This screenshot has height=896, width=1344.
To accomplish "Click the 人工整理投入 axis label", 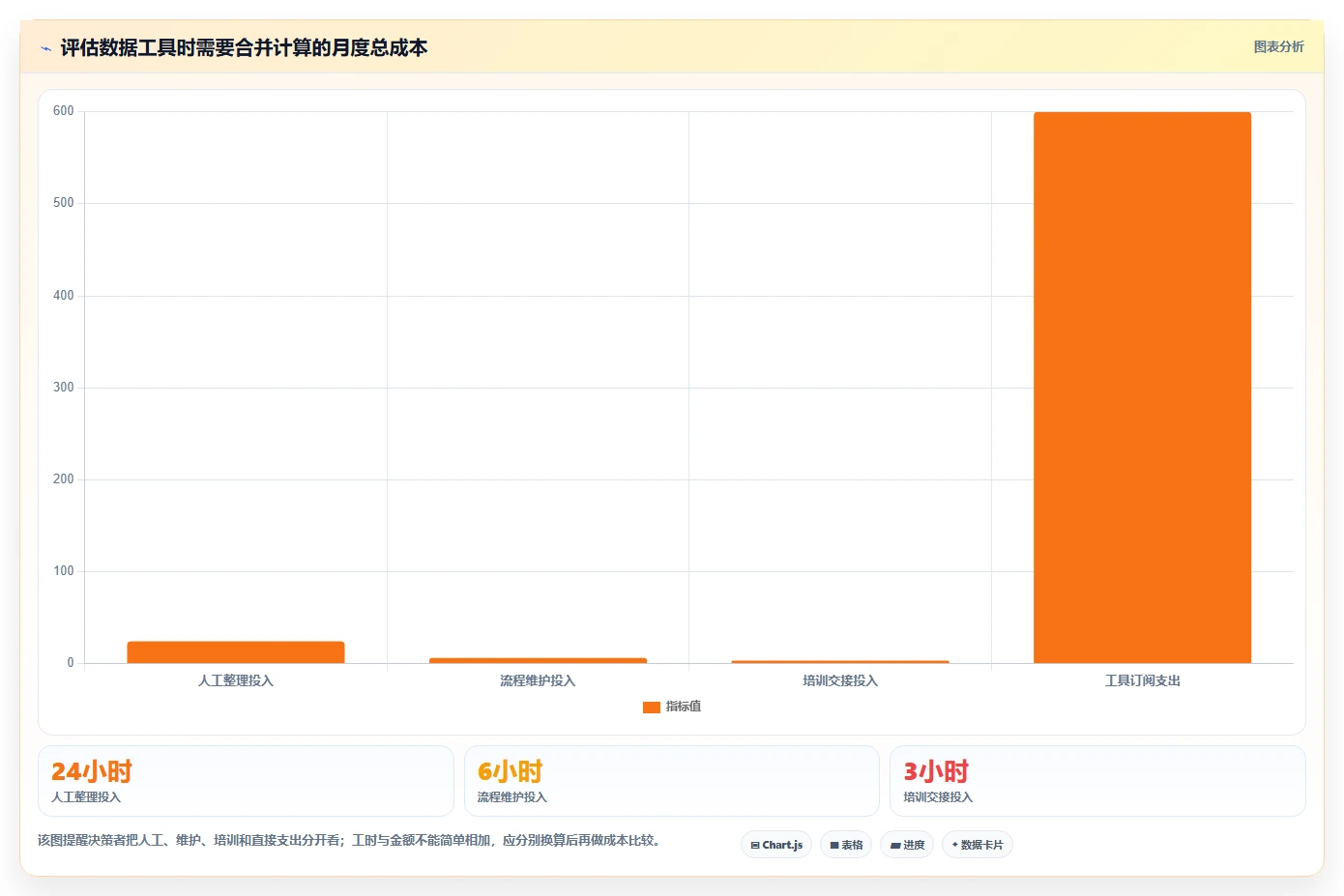I will [x=236, y=680].
